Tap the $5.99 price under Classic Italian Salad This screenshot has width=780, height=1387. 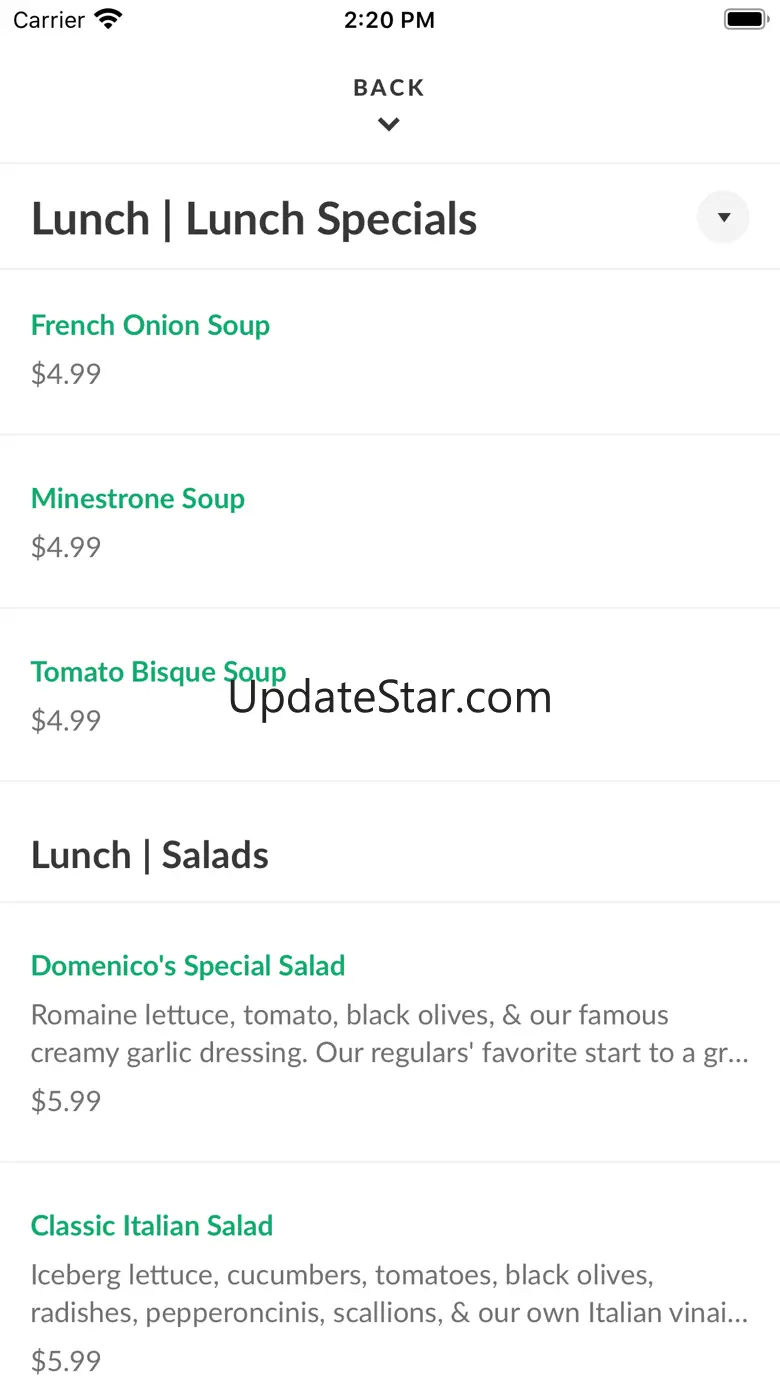66,1361
